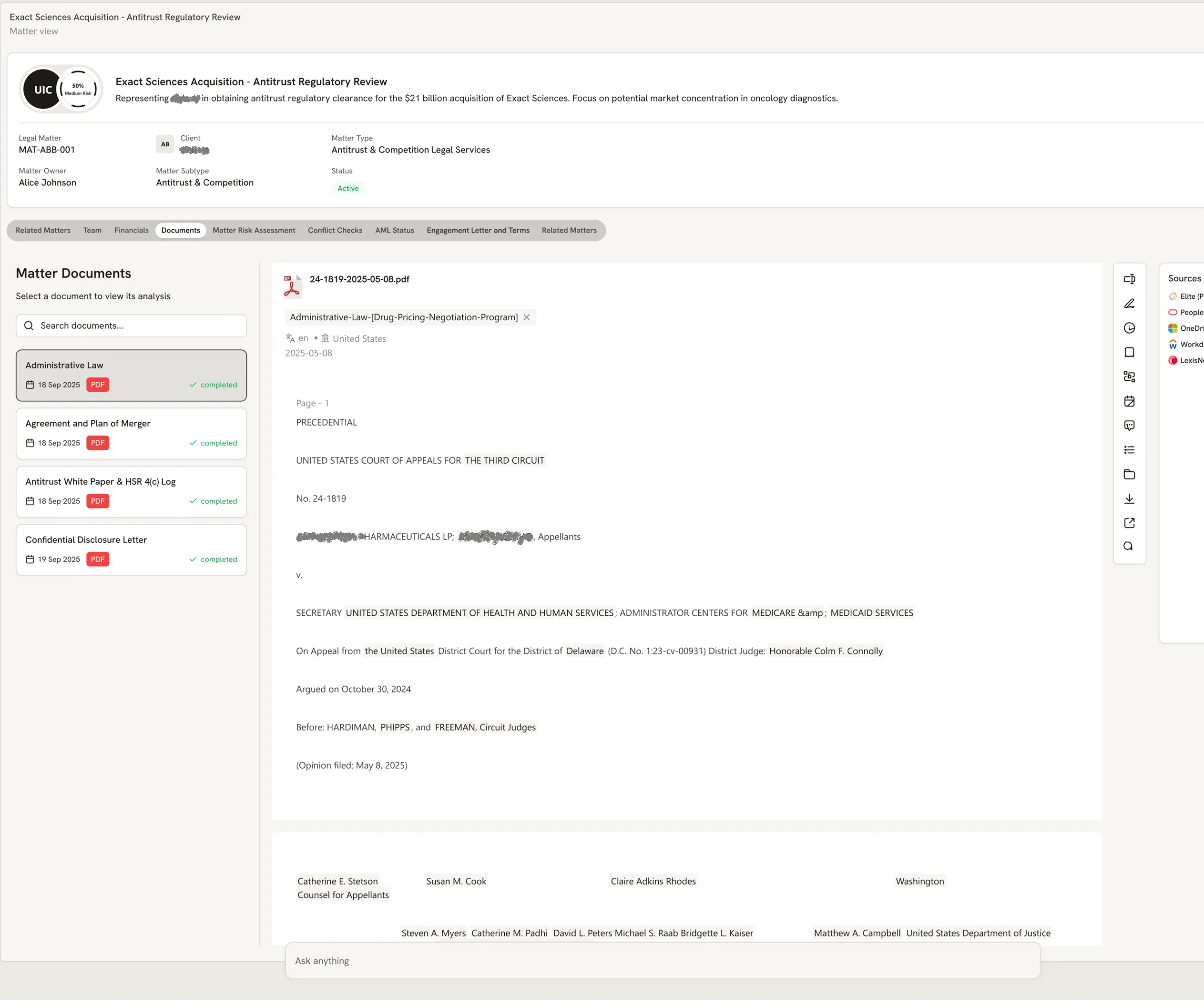Click the translate language icon next to en

point(290,338)
